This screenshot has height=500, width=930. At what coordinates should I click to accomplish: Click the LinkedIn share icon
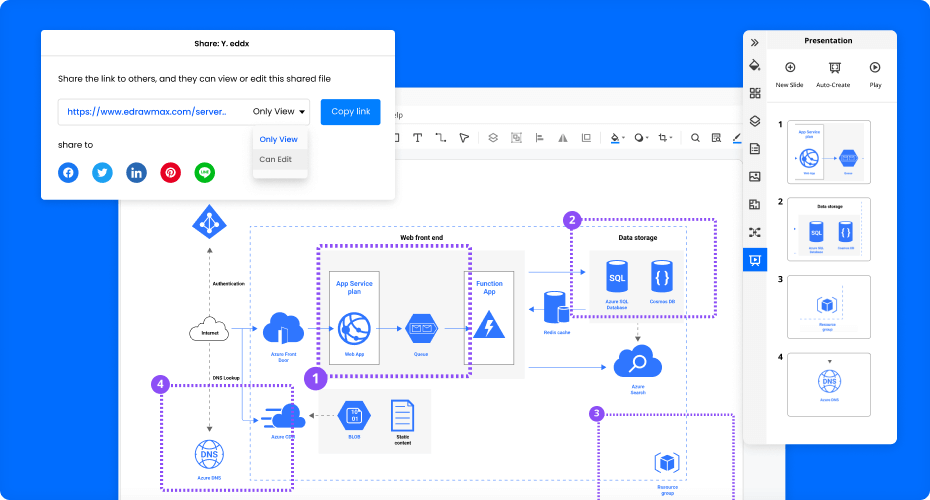coord(136,173)
